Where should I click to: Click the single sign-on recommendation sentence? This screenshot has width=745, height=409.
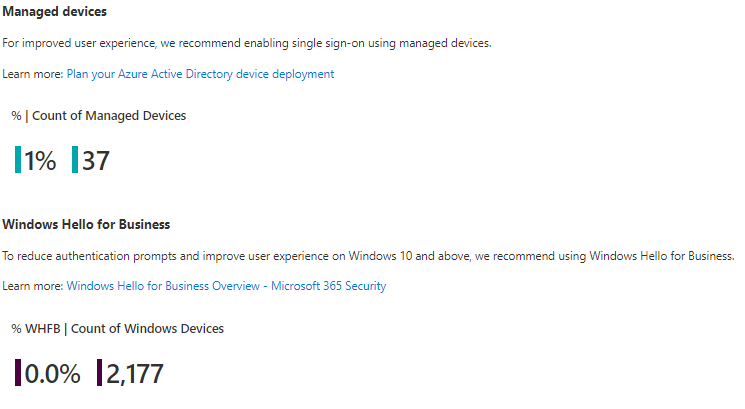pos(247,43)
